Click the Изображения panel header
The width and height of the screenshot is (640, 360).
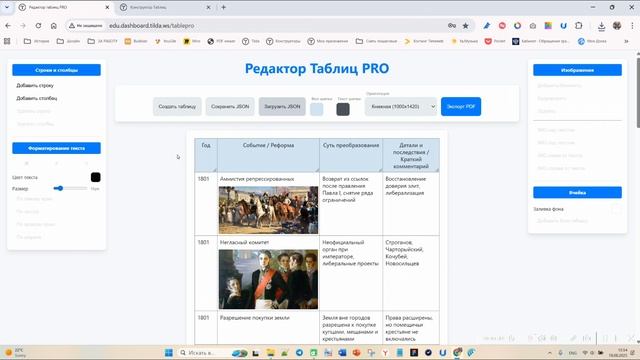(x=577, y=70)
